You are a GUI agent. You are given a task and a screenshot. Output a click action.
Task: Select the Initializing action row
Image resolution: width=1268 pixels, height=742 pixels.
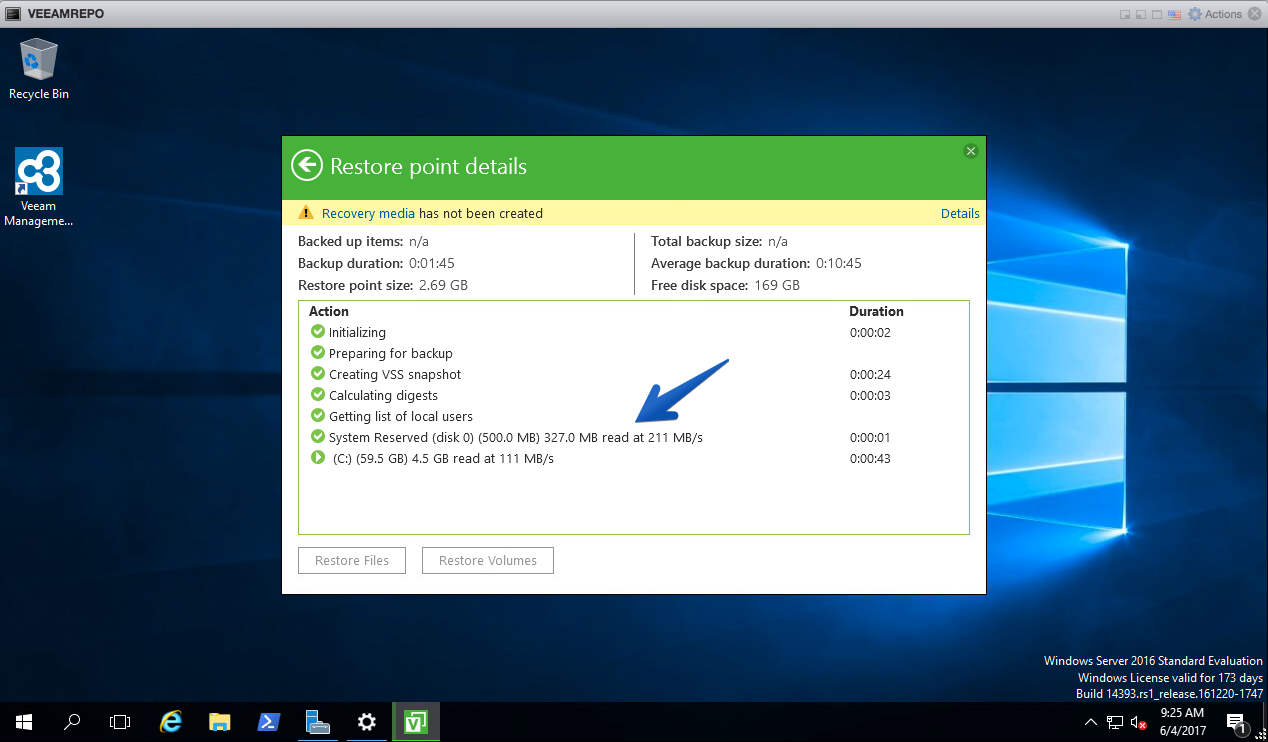click(633, 332)
